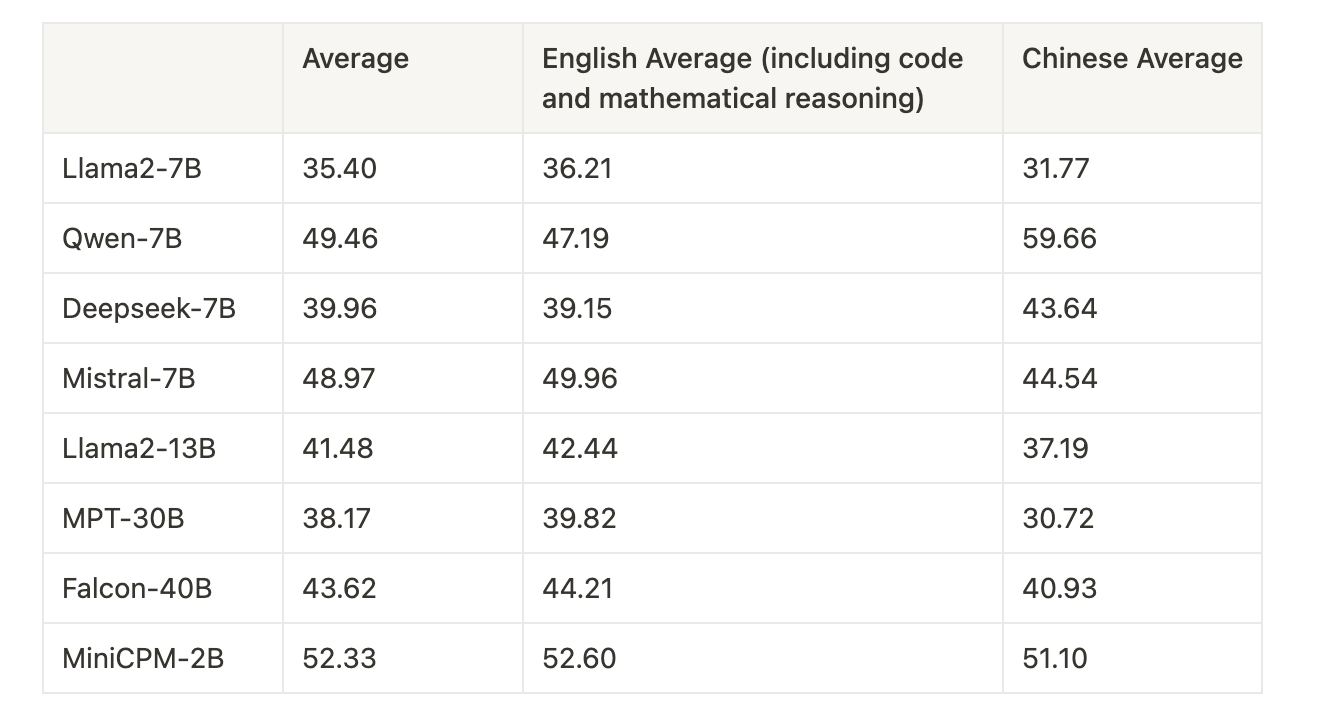Viewport: 1318px width, 714px height.
Task: Click the MPT-30B model name cell
Action: click(123, 518)
